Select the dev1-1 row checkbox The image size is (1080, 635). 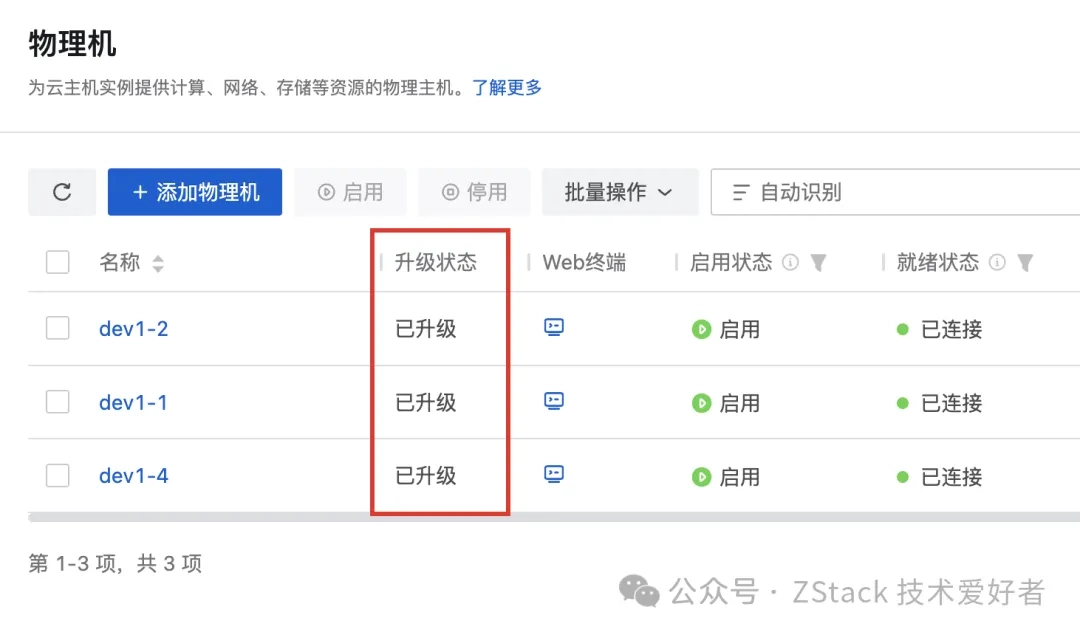tap(58, 402)
